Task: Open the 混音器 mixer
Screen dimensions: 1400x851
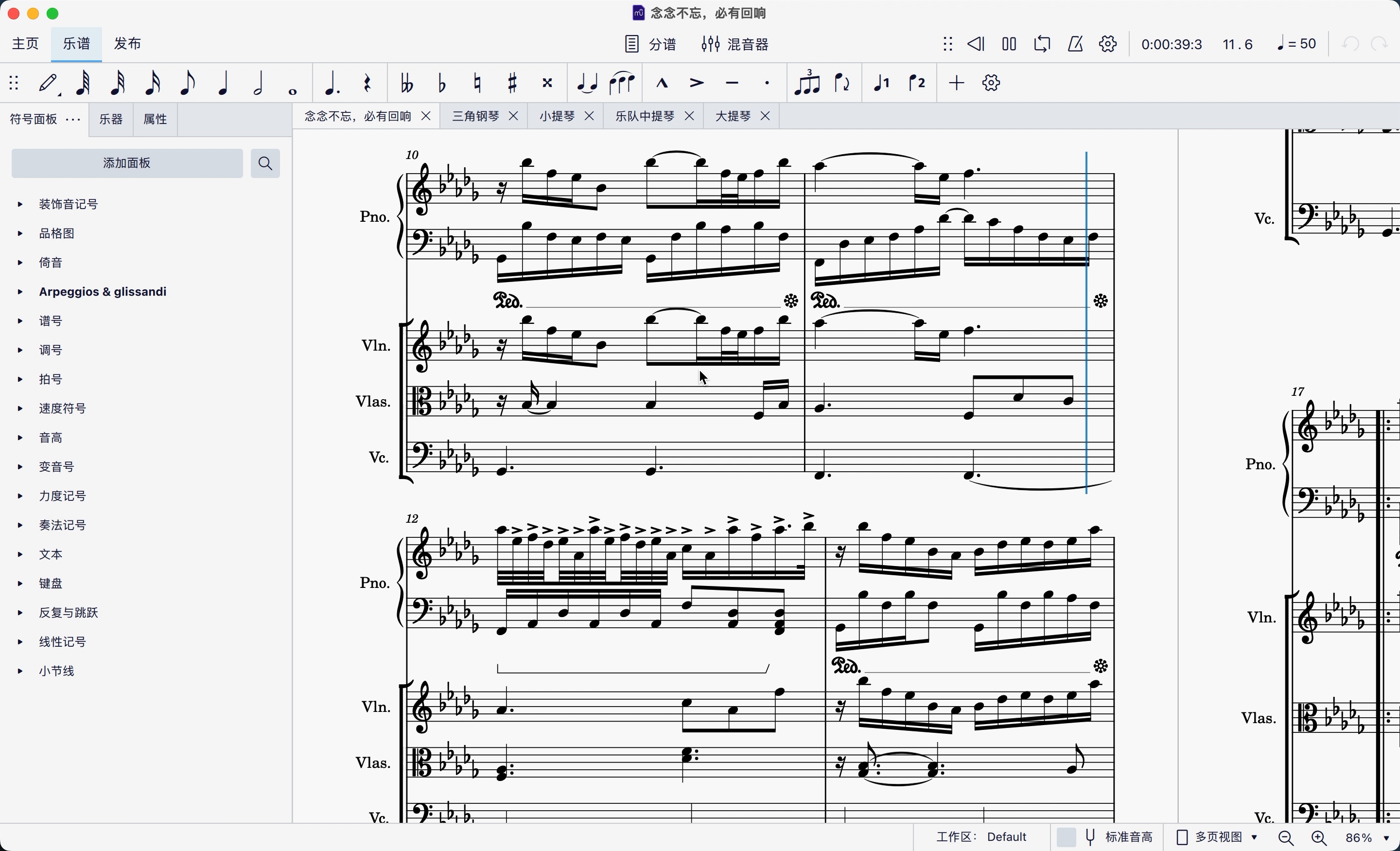Action: [735, 44]
